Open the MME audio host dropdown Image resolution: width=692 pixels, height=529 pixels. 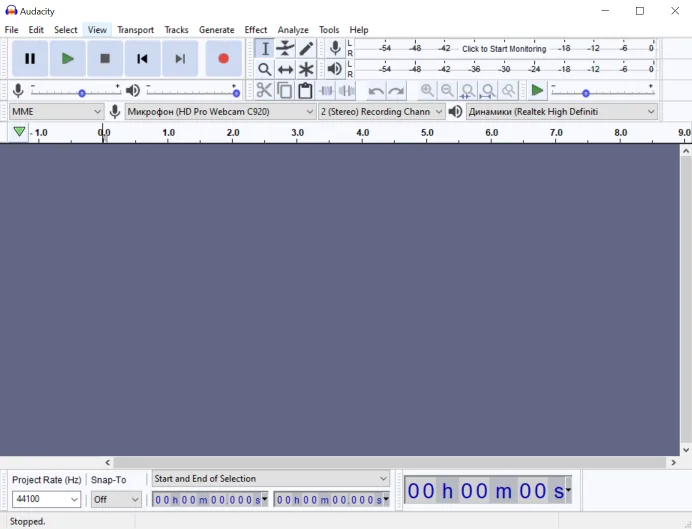(x=56, y=112)
